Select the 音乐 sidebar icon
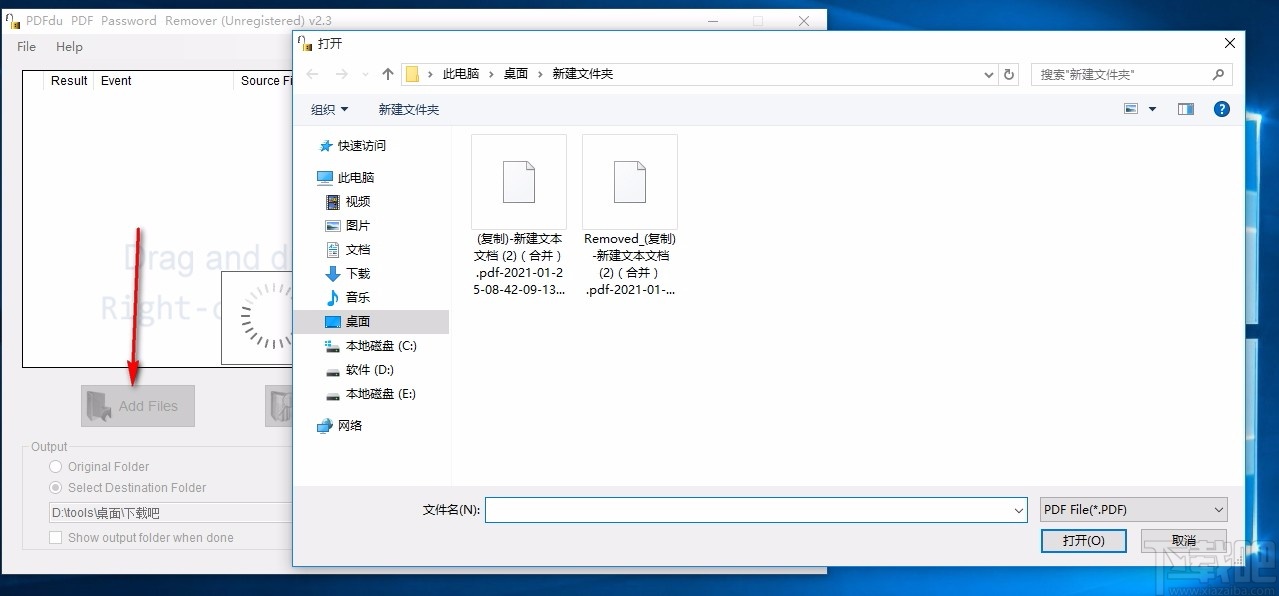 pyautogui.click(x=333, y=297)
